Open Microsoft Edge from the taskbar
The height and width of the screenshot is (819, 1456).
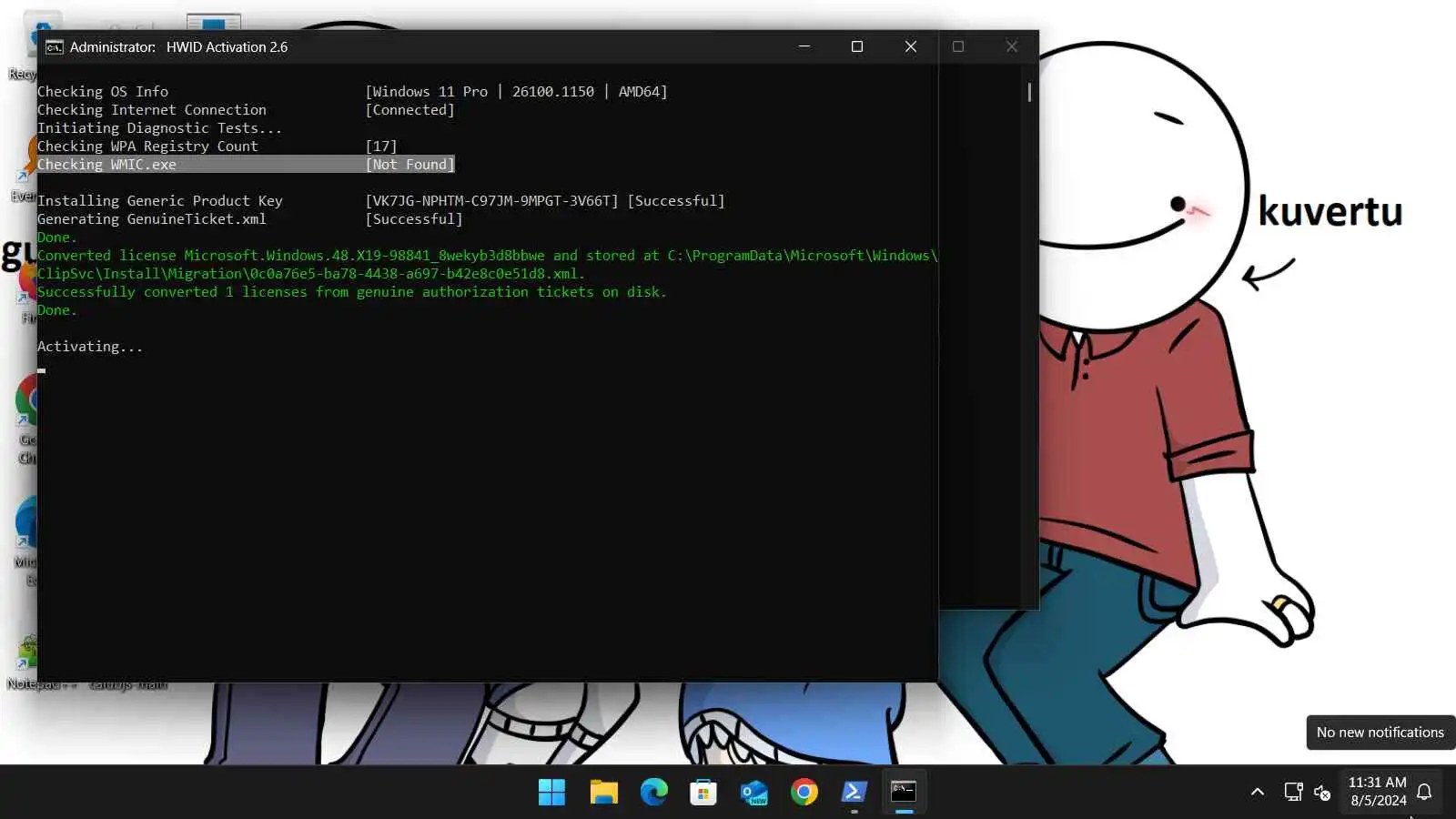653,793
